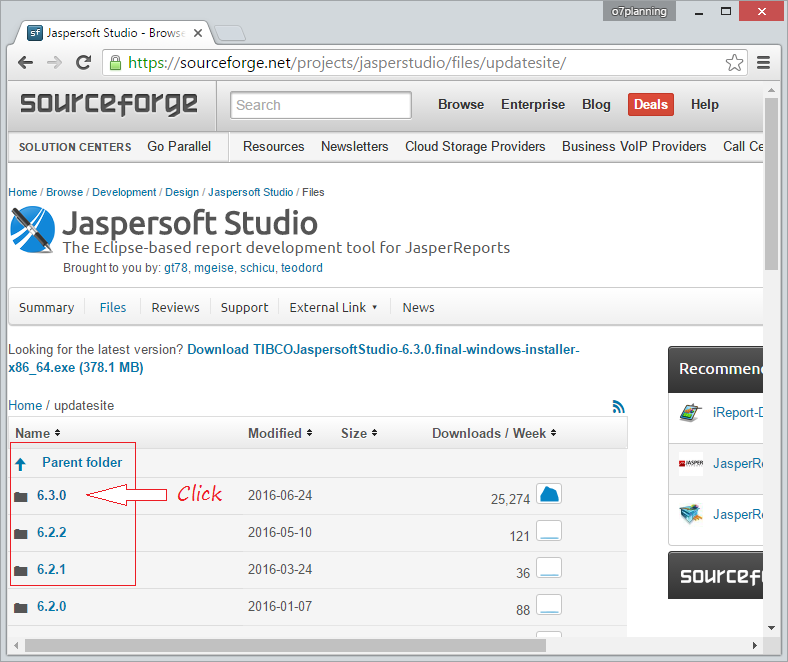Click the Parent folder up arrow icon
Screen dimensions: 788x662
pos(21,464)
